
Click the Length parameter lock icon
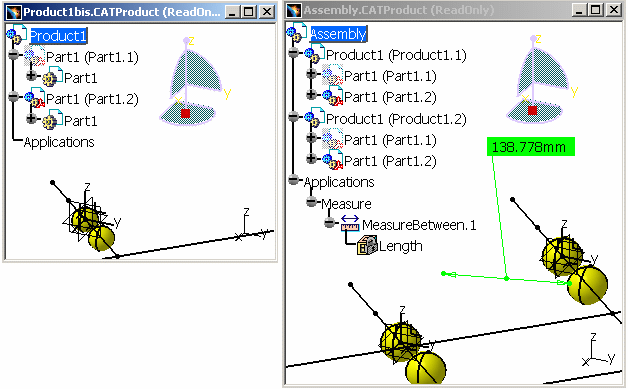[x=367, y=245]
